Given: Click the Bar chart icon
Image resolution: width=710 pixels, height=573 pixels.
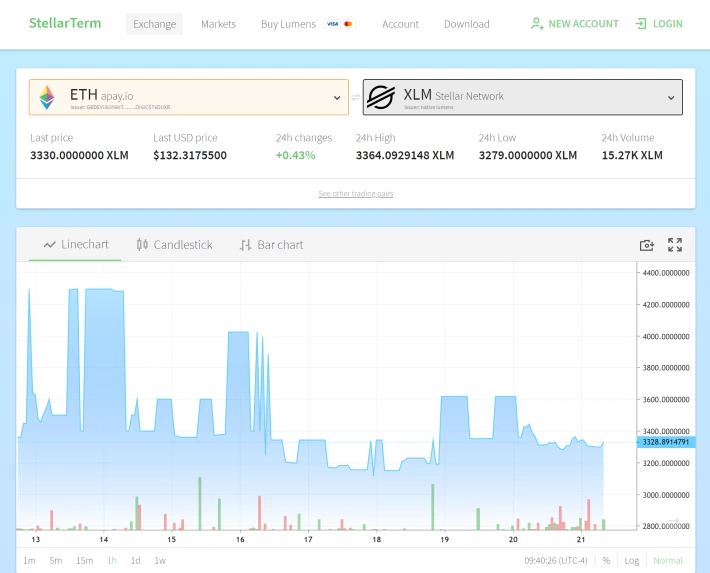Looking at the screenshot, I should [x=245, y=245].
